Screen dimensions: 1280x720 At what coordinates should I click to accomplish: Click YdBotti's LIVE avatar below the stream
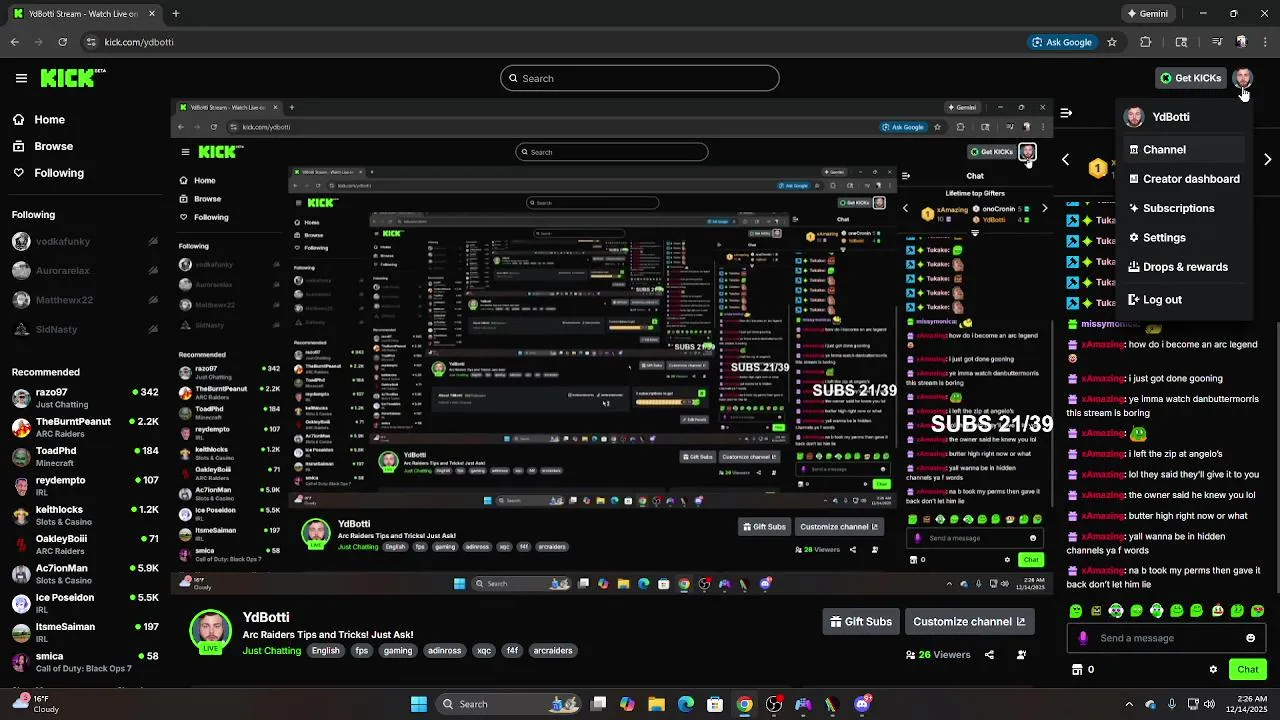tap(210, 631)
